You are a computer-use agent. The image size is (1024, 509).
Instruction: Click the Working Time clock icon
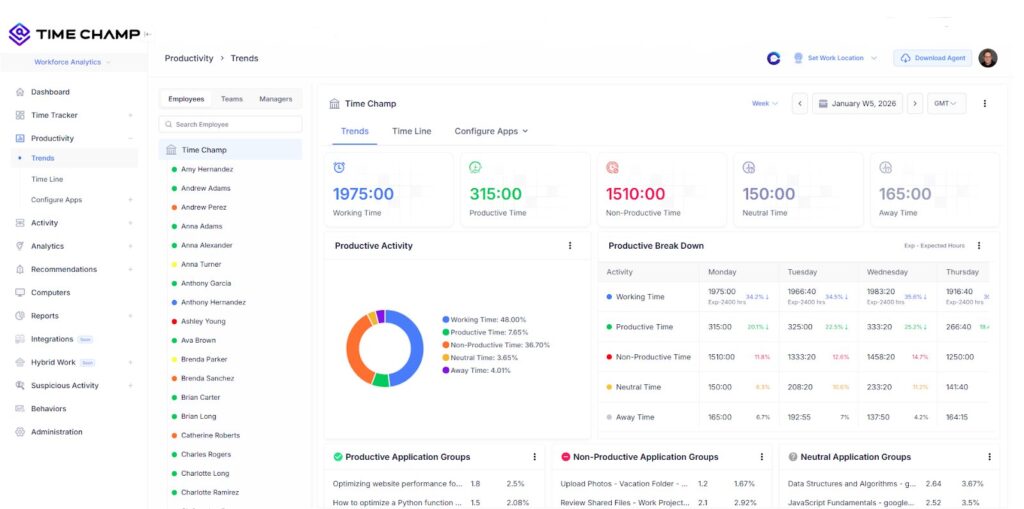point(339,167)
